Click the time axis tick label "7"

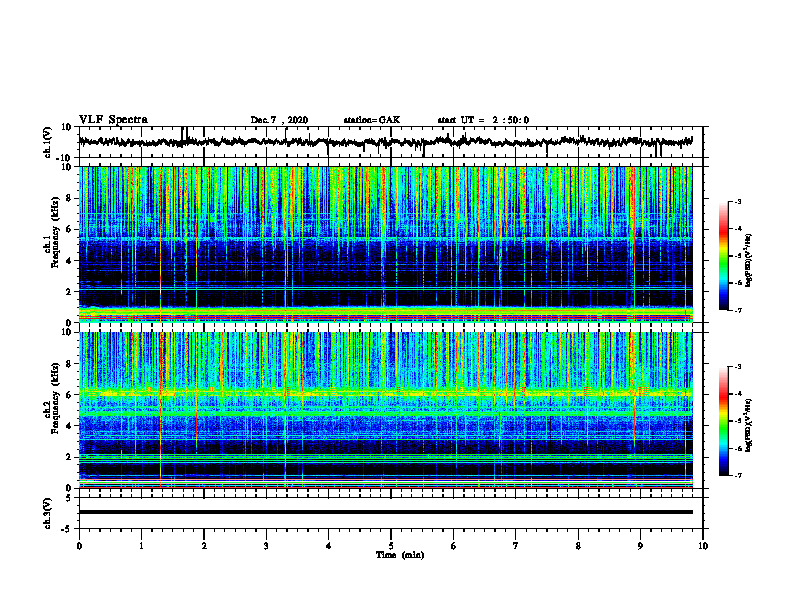[x=516, y=546]
